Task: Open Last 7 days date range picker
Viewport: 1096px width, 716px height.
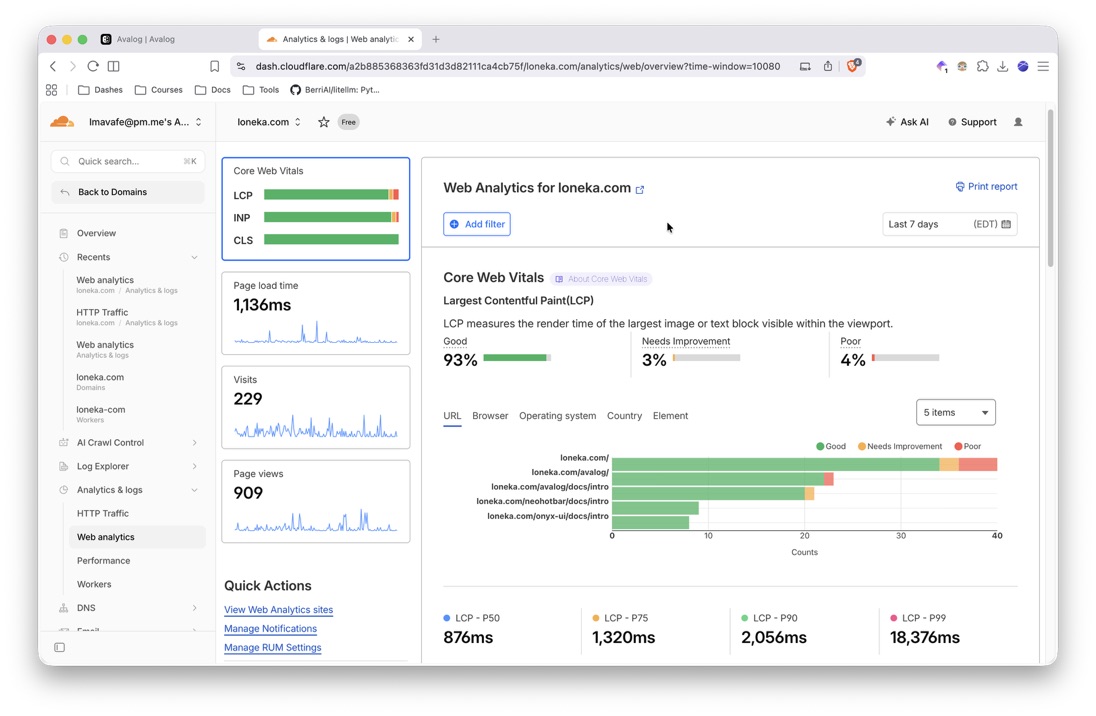Action: click(949, 224)
